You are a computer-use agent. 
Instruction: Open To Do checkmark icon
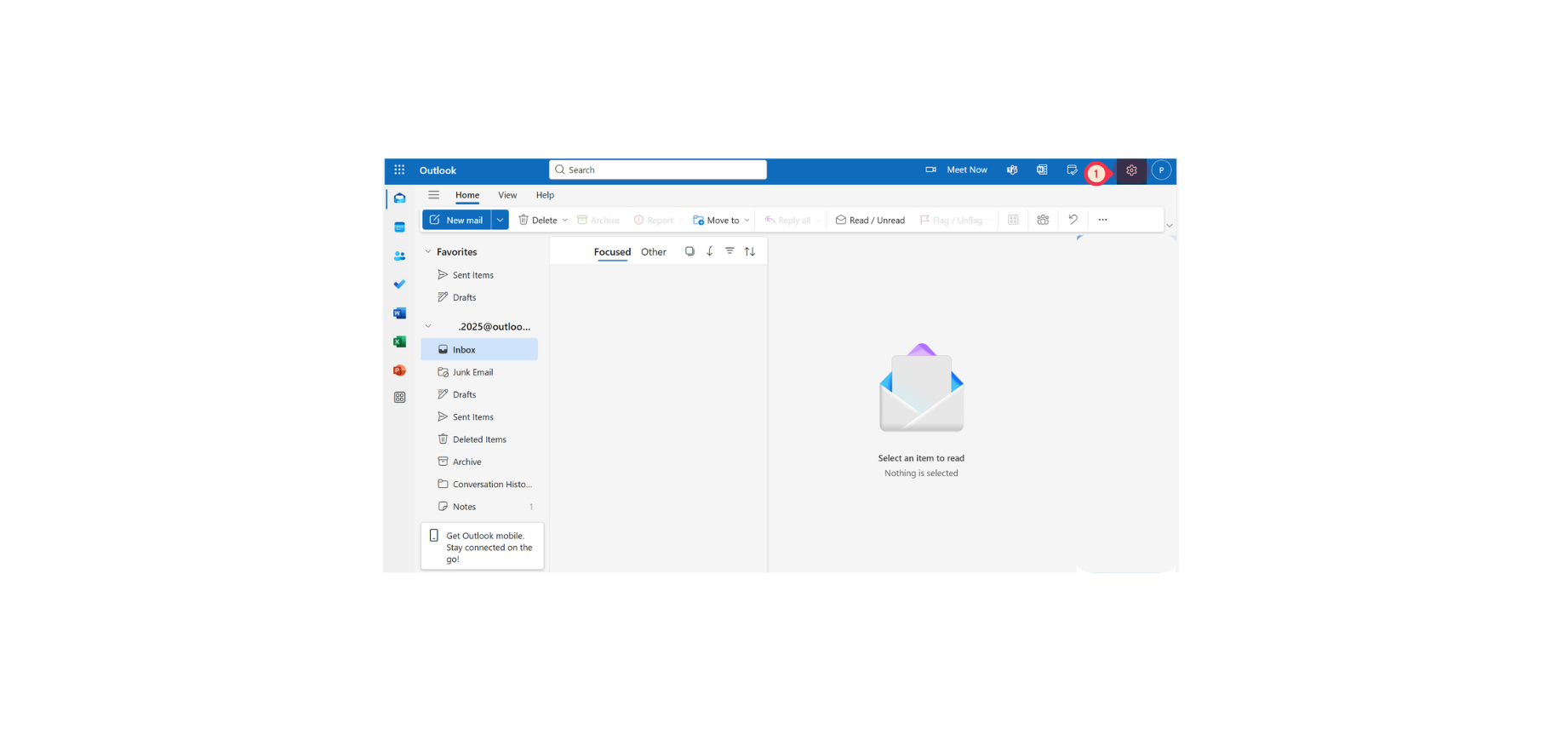[399, 284]
